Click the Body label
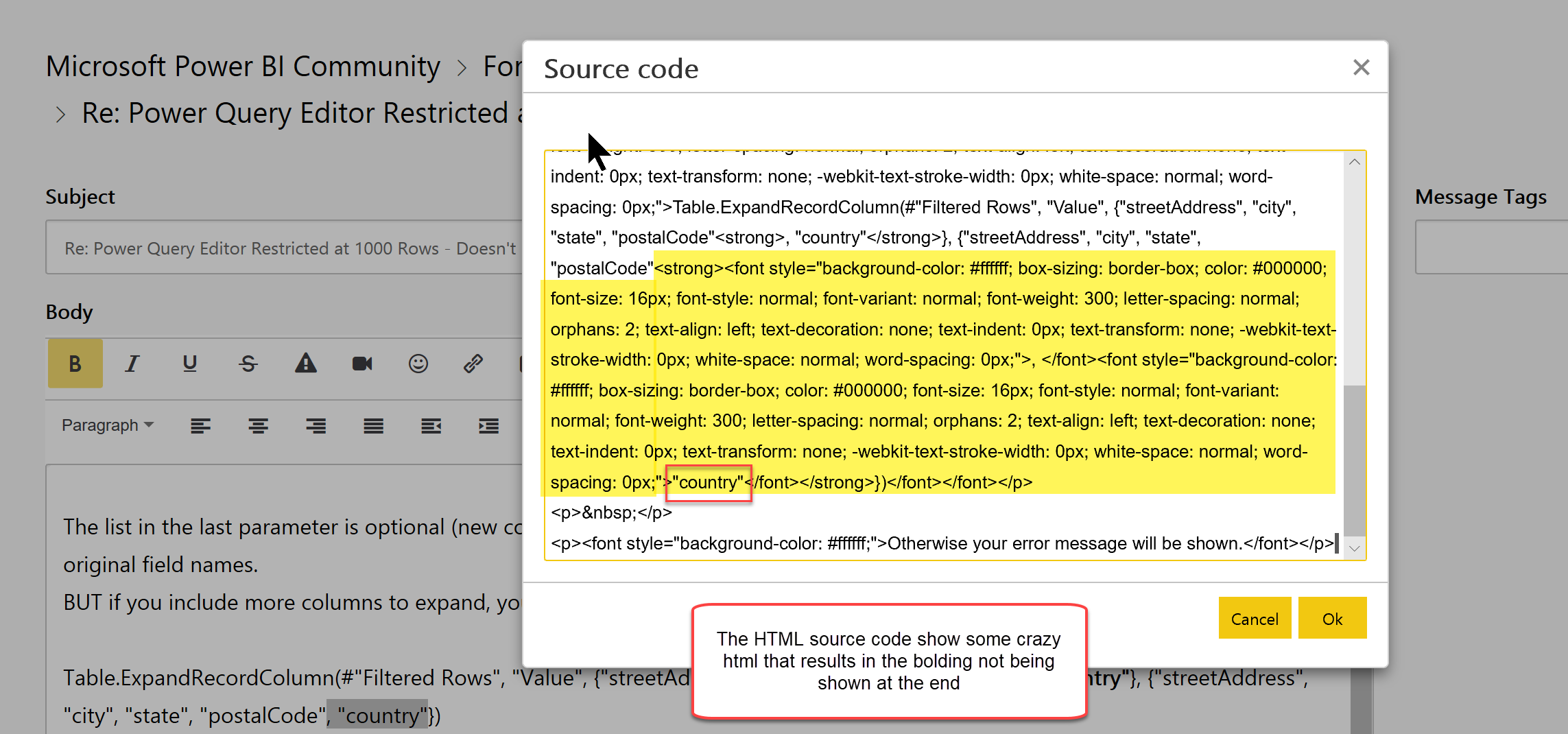Image resolution: width=1568 pixels, height=734 pixels. tap(69, 312)
